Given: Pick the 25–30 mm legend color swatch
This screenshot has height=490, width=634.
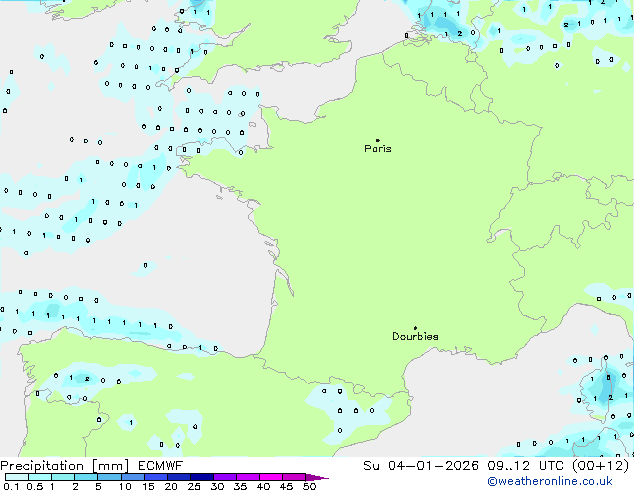Looking at the screenshot, I should pos(201,477).
